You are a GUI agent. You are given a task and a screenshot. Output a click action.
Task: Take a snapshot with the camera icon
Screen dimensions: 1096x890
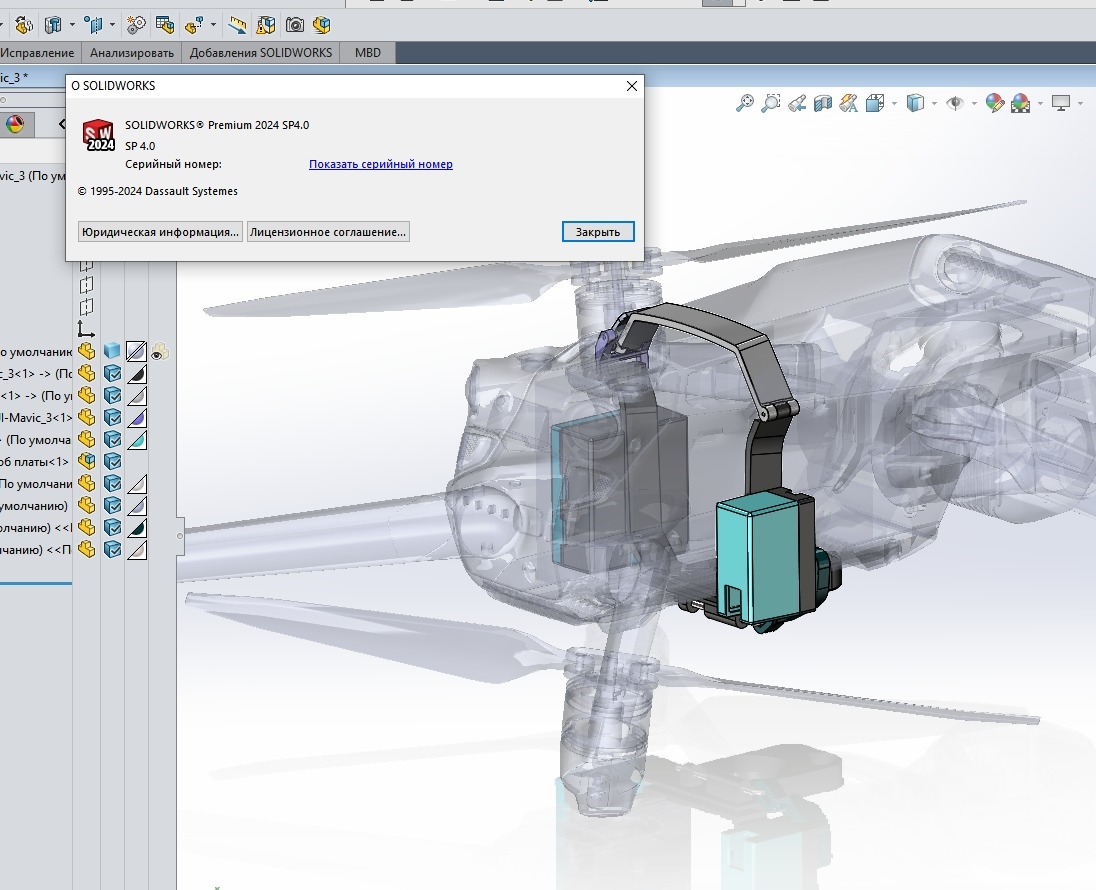pos(295,25)
